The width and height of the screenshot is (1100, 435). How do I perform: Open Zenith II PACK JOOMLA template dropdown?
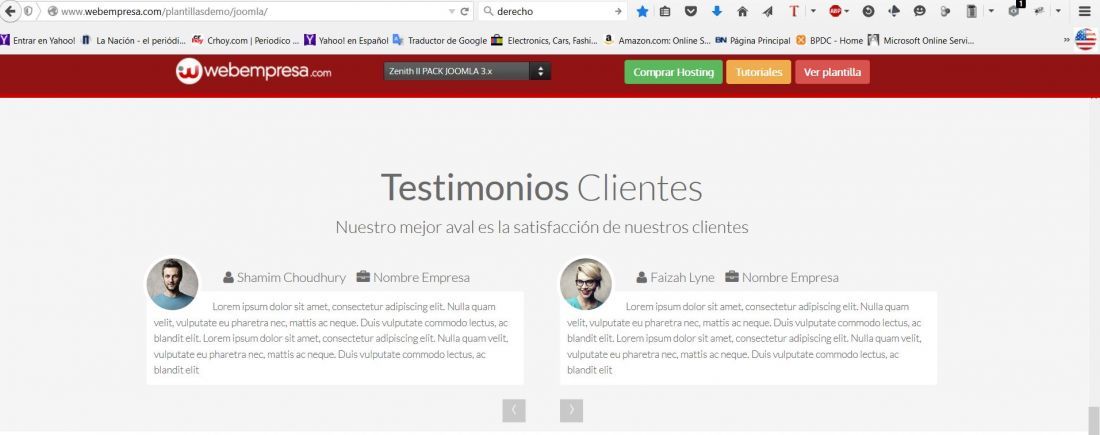tap(467, 71)
